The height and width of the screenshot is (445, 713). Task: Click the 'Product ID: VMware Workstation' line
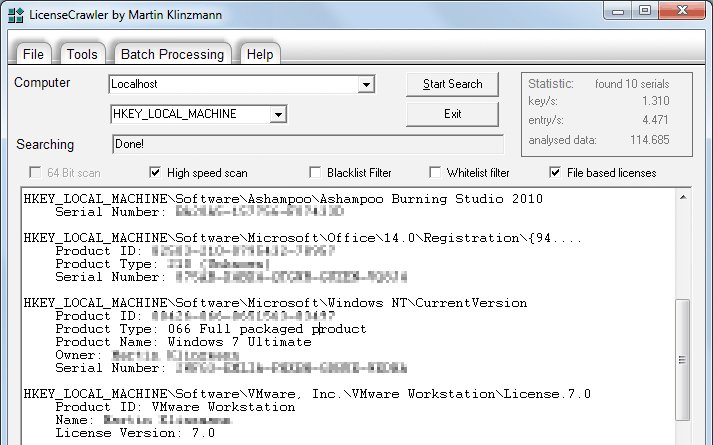pos(176,407)
